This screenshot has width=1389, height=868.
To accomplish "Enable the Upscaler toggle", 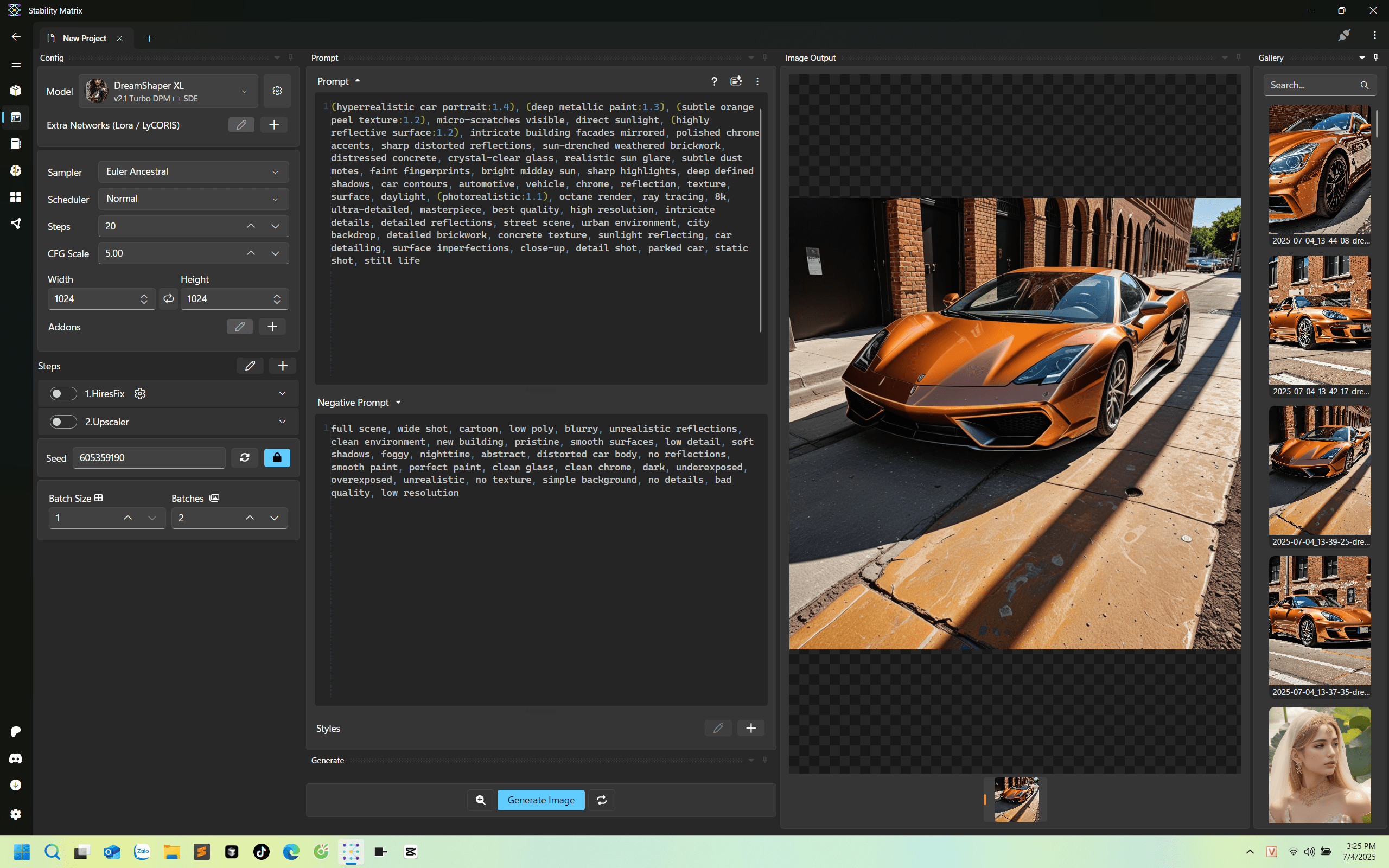I will pyautogui.click(x=63, y=422).
